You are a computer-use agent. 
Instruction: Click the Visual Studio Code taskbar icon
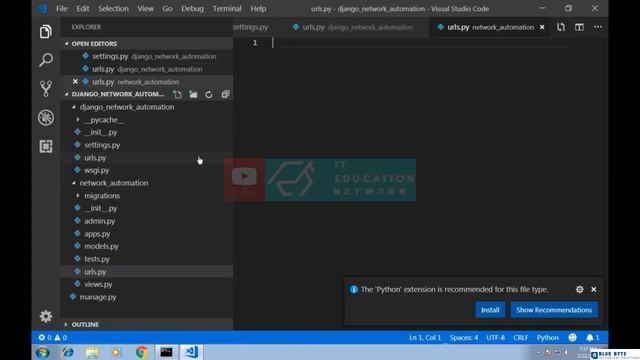point(191,352)
